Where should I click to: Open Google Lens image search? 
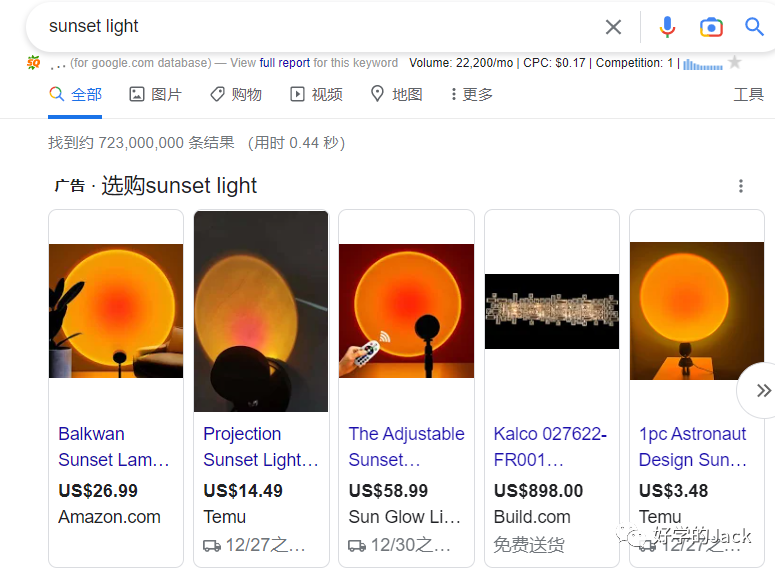(x=711, y=27)
